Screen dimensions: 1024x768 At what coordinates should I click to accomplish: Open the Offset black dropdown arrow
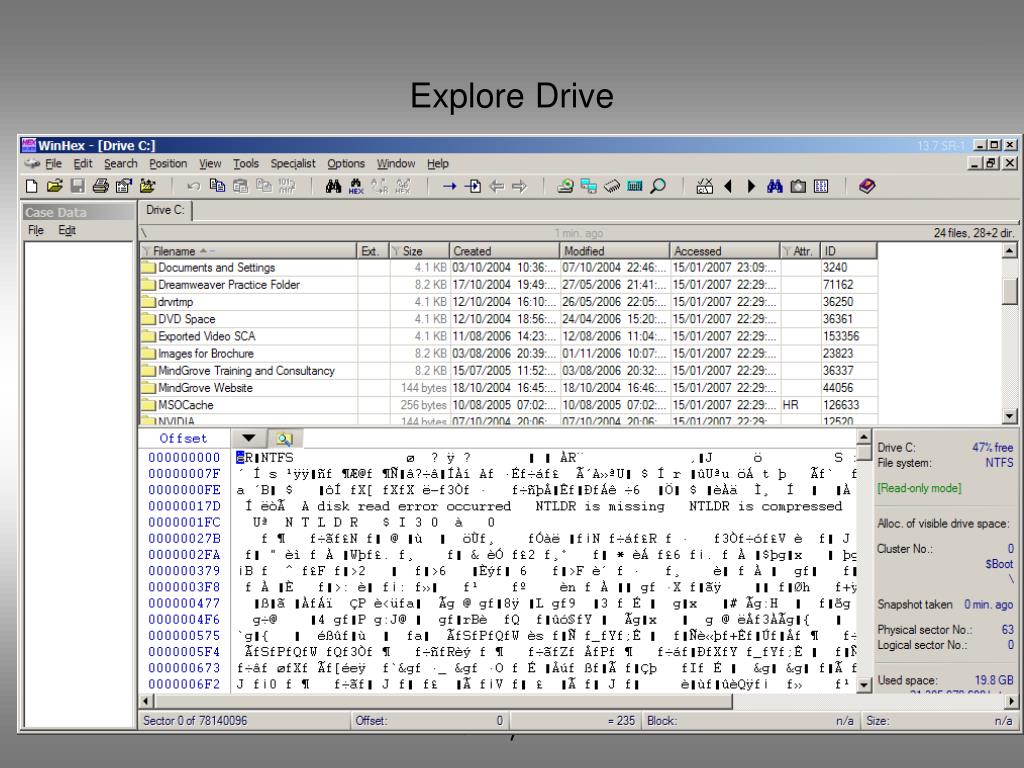pos(249,438)
